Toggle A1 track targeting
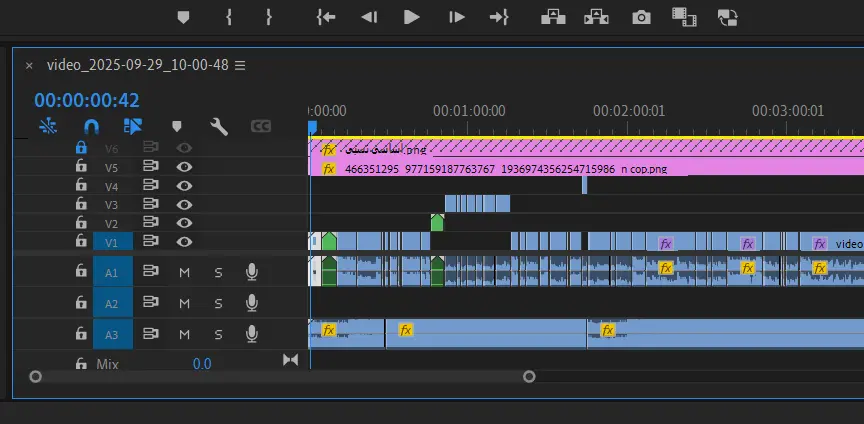Viewport: 864px width, 424px height. coord(113,272)
